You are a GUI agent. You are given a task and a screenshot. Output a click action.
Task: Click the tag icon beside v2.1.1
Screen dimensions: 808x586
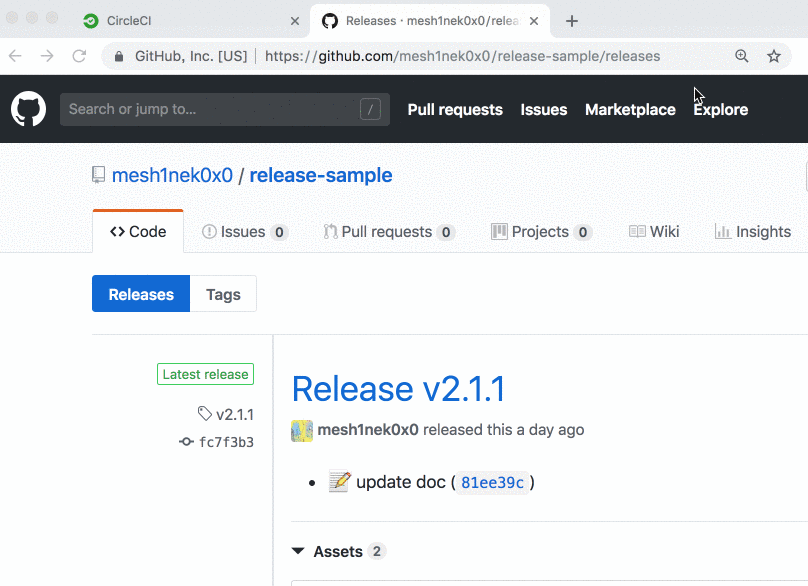(205, 414)
